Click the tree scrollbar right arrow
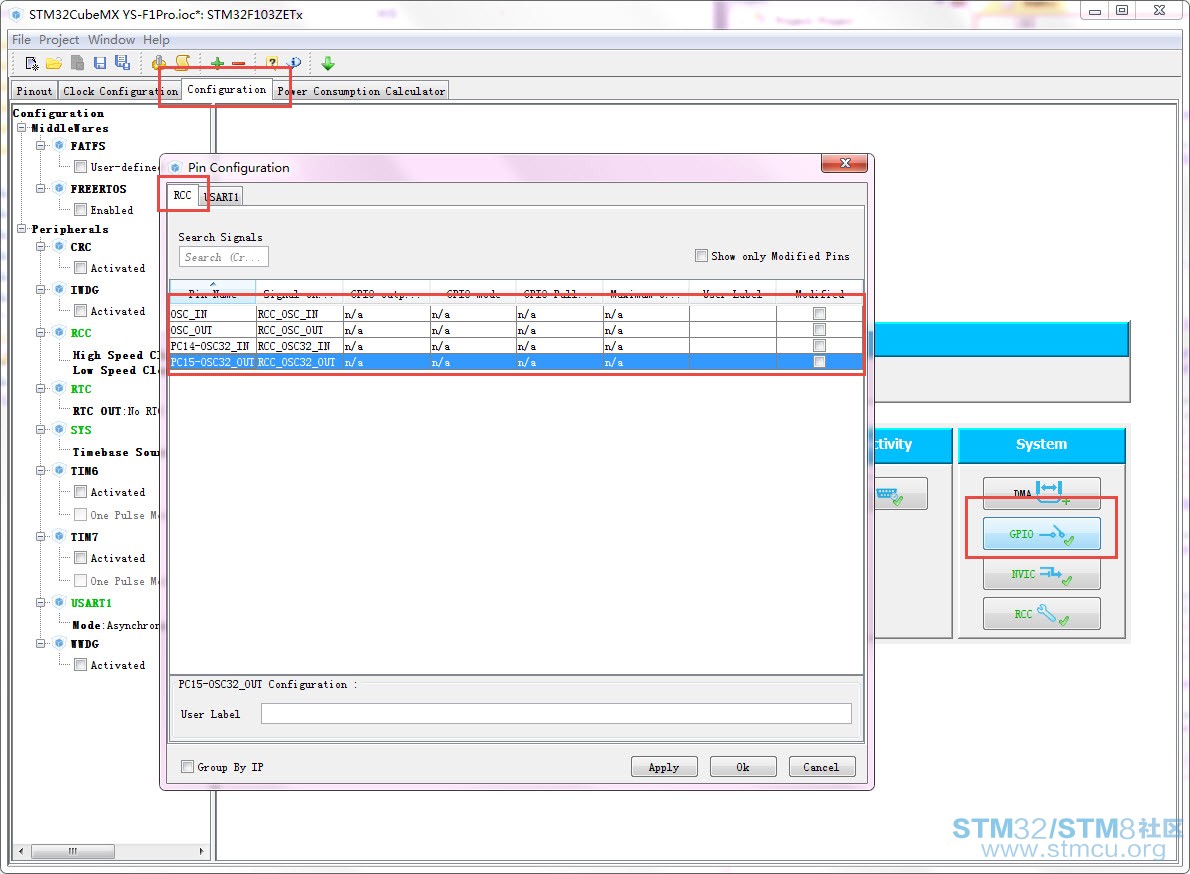The height and width of the screenshot is (874, 1190). (x=201, y=851)
